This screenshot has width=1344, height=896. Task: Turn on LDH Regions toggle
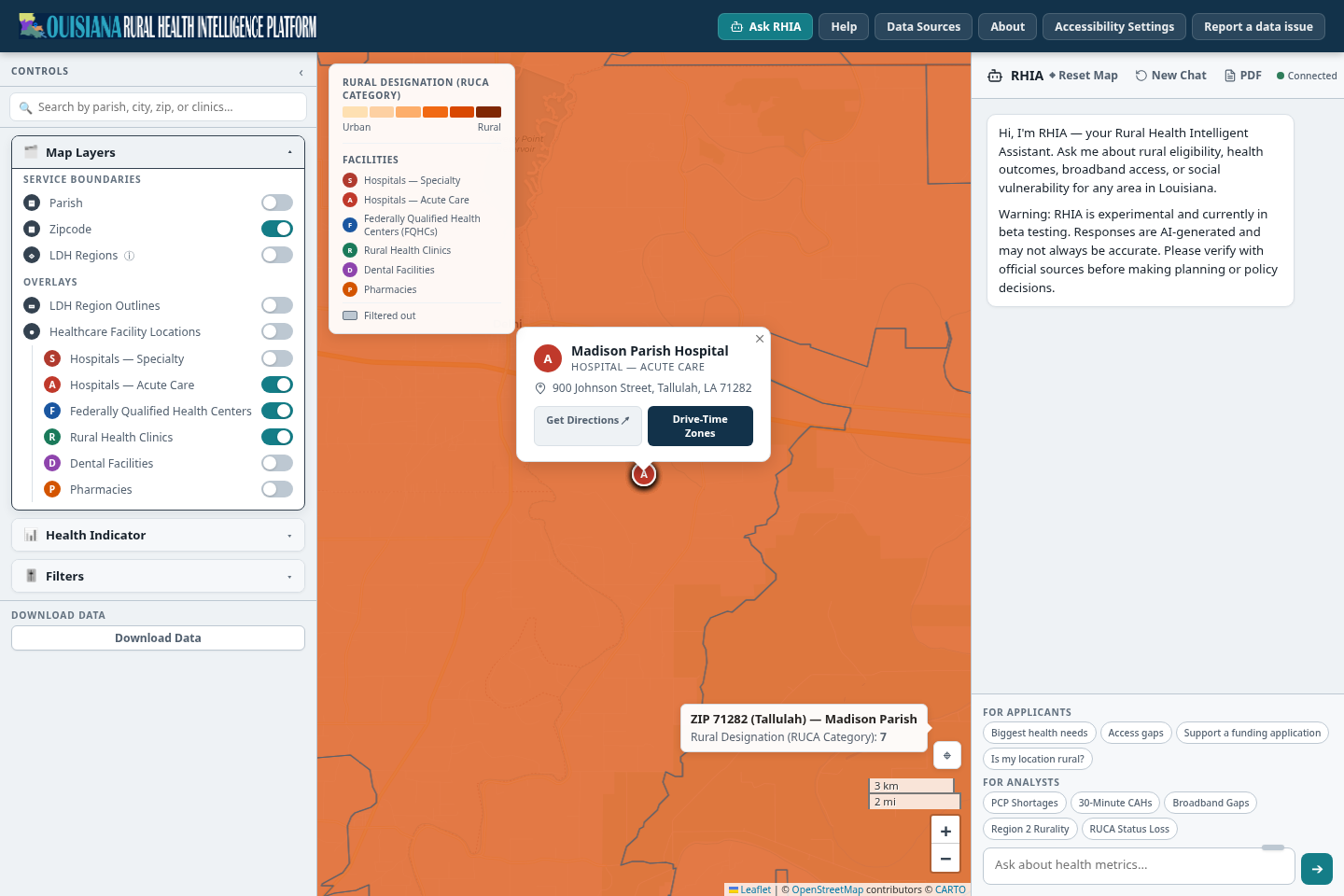pyautogui.click(x=277, y=255)
